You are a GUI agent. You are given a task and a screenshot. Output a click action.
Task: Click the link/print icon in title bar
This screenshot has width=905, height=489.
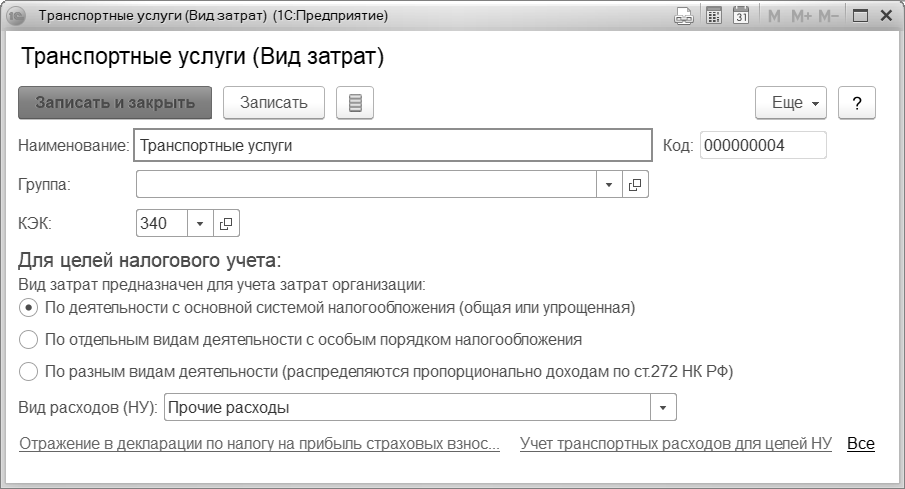(x=684, y=17)
